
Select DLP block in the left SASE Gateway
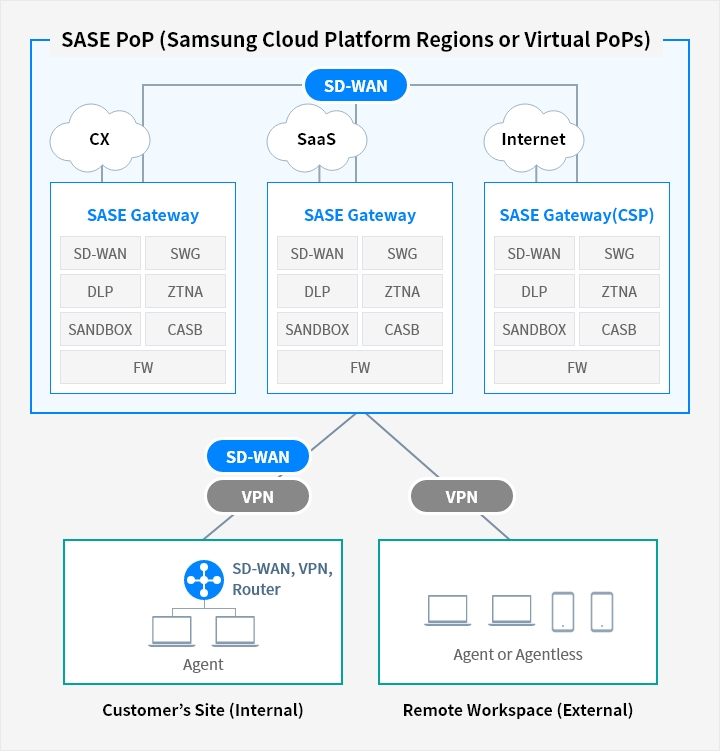click(100, 292)
